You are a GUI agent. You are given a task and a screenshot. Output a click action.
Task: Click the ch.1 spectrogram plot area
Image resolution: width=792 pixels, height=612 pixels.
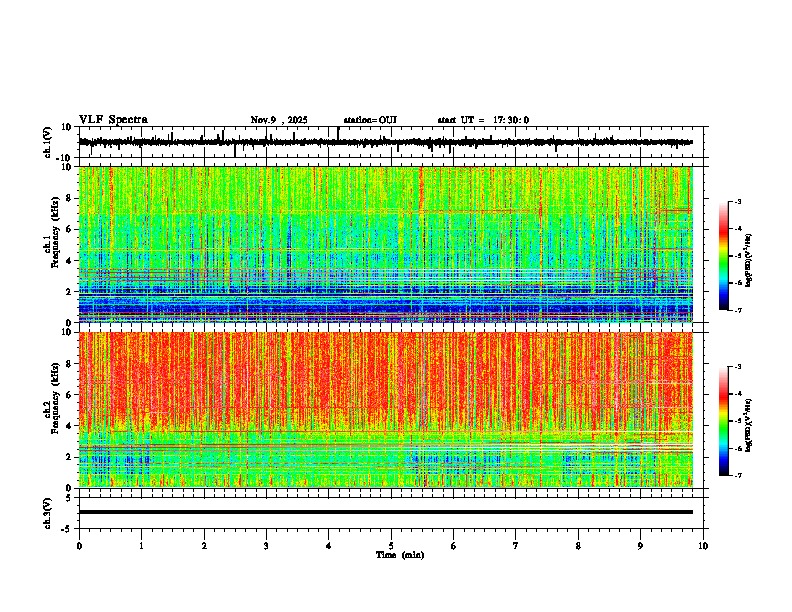pyautogui.click(x=385, y=244)
